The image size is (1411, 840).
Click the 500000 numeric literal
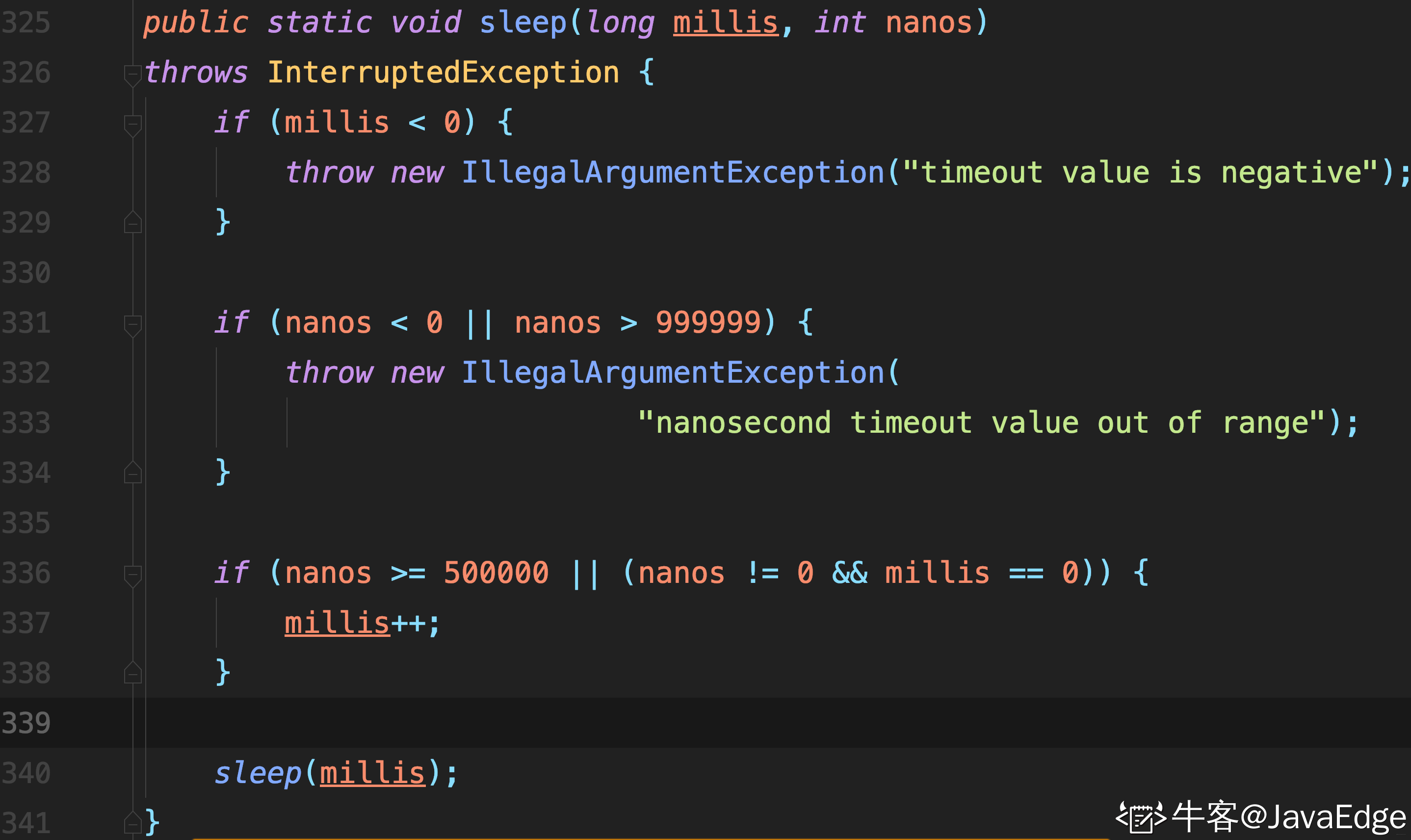pos(496,573)
